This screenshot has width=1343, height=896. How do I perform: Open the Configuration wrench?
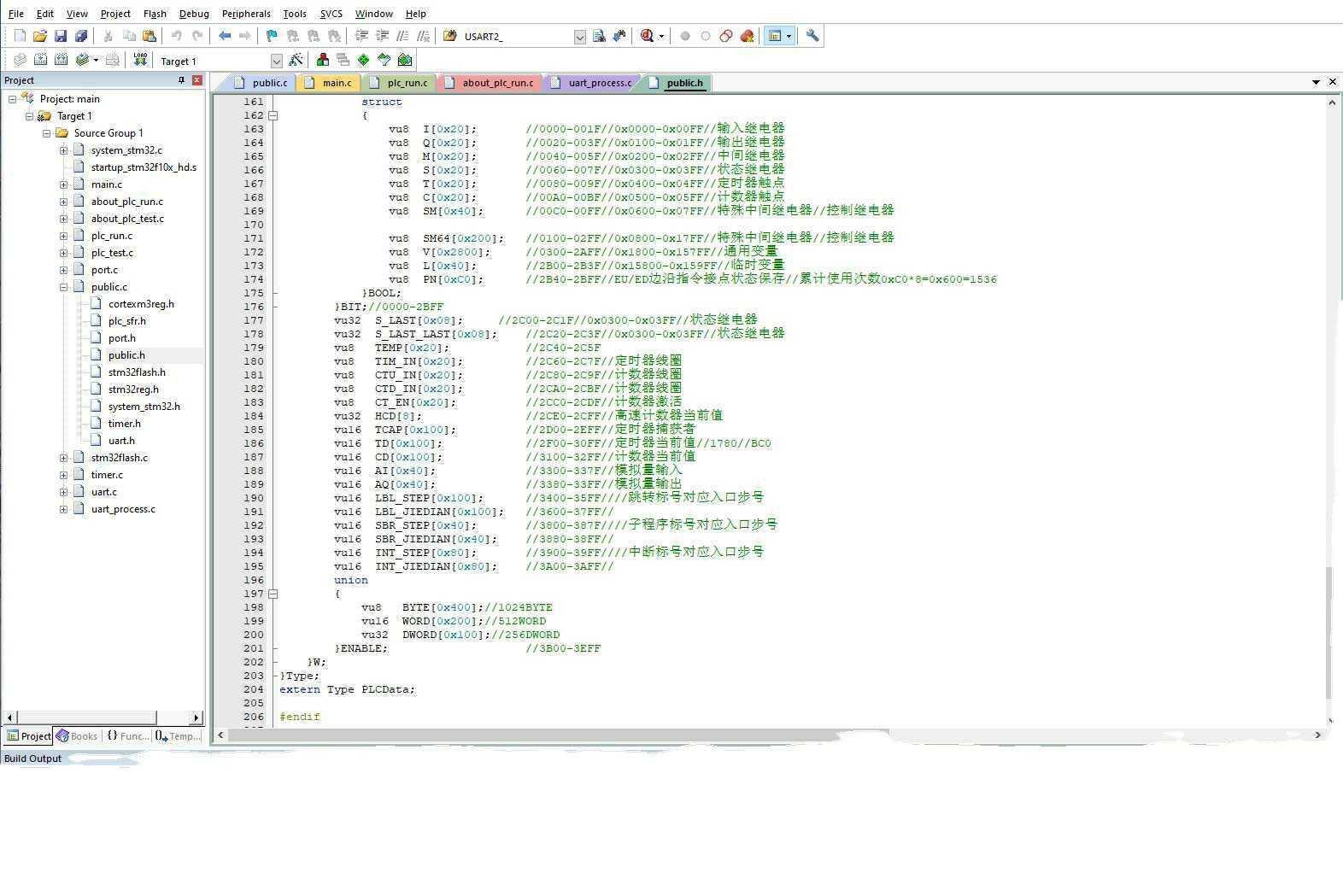[812, 36]
